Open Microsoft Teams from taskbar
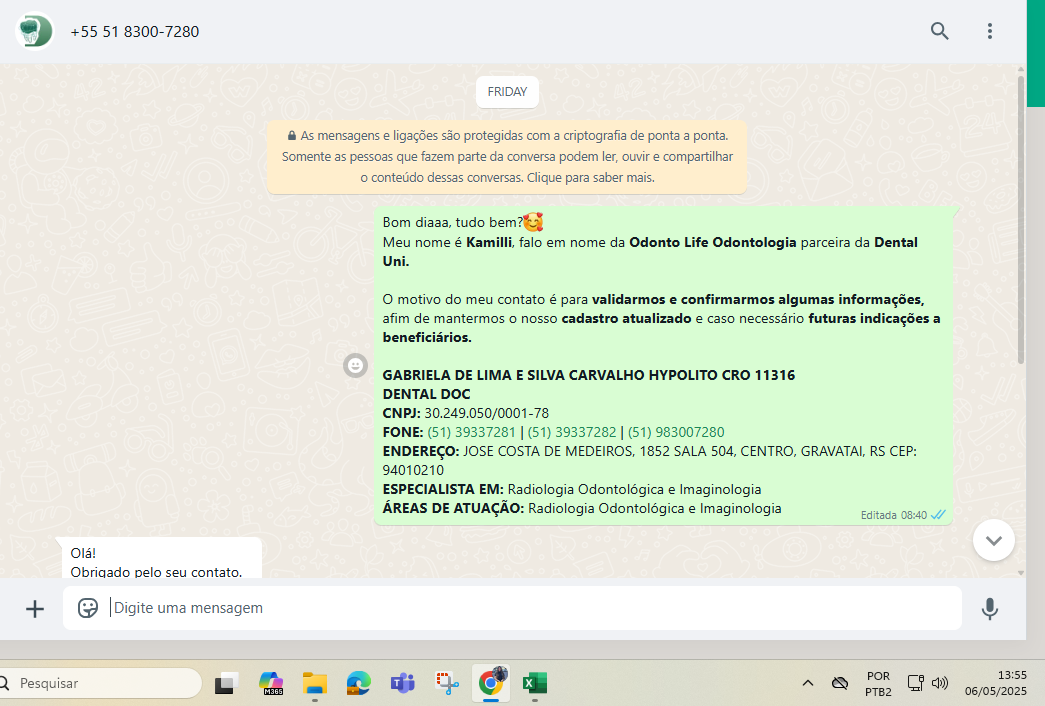Image resolution: width=1045 pixels, height=706 pixels. (x=403, y=683)
